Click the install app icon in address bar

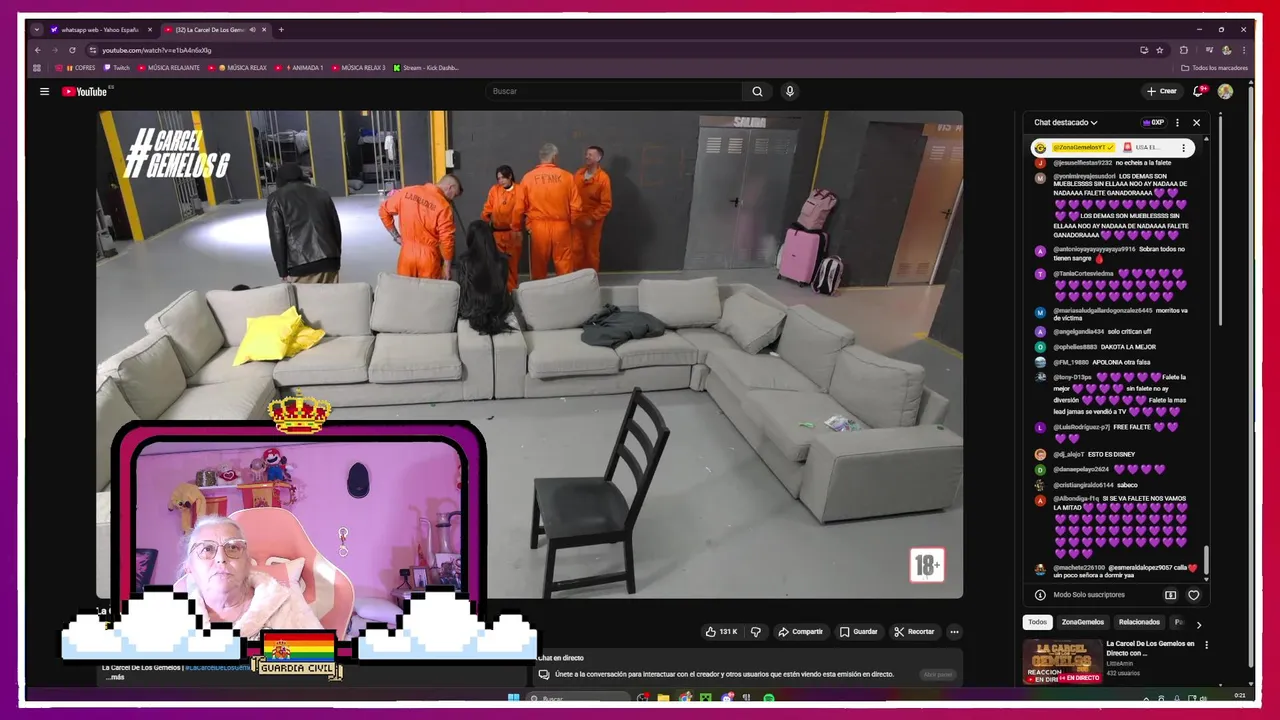[x=1144, y=50]
